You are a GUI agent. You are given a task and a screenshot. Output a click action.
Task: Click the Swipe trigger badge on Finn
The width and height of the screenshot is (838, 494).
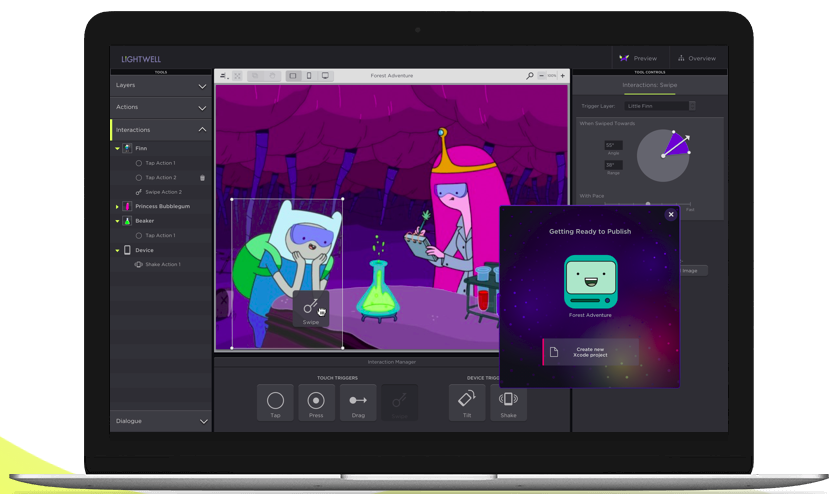coord(311,310)
